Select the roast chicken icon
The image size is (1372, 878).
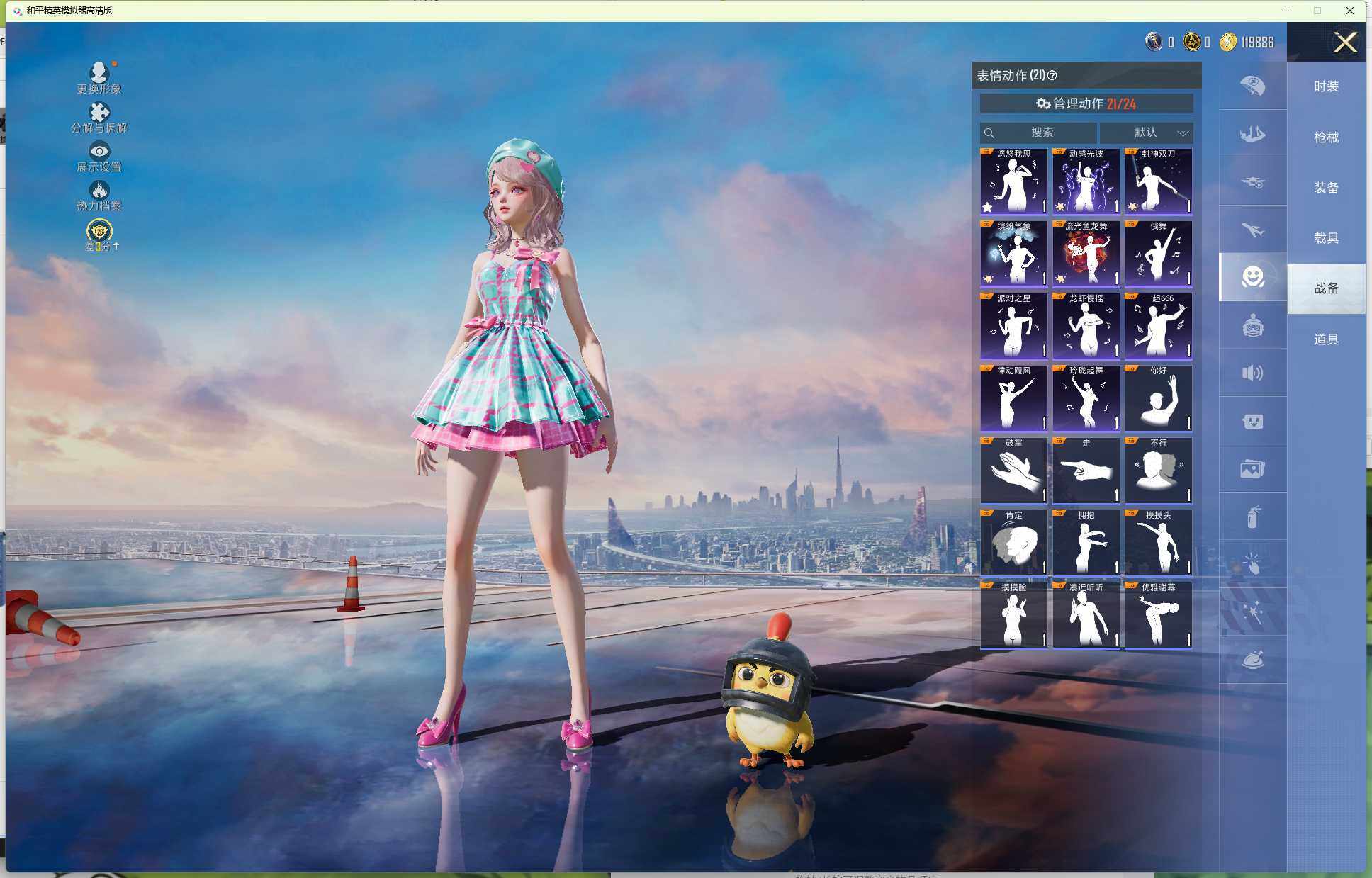click(x=1252, y=660)
